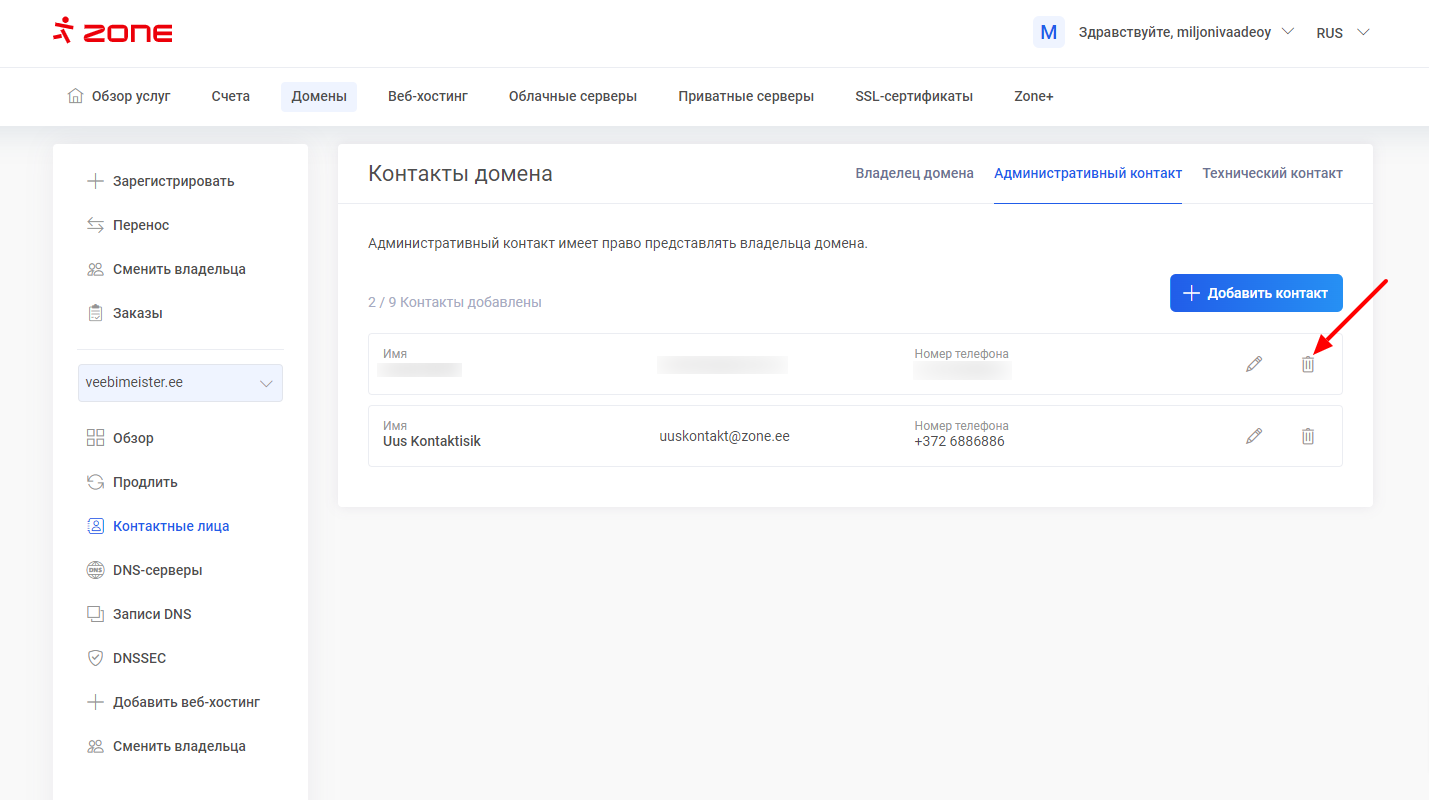
Task: Open the RUS language dropdown
Action: (1342, 32)
